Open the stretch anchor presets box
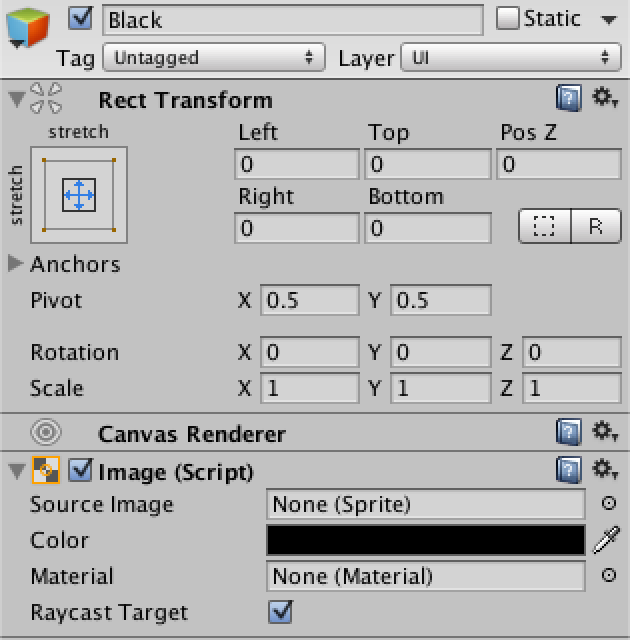This screenshot has height=640, width=630. pos(79,195)
